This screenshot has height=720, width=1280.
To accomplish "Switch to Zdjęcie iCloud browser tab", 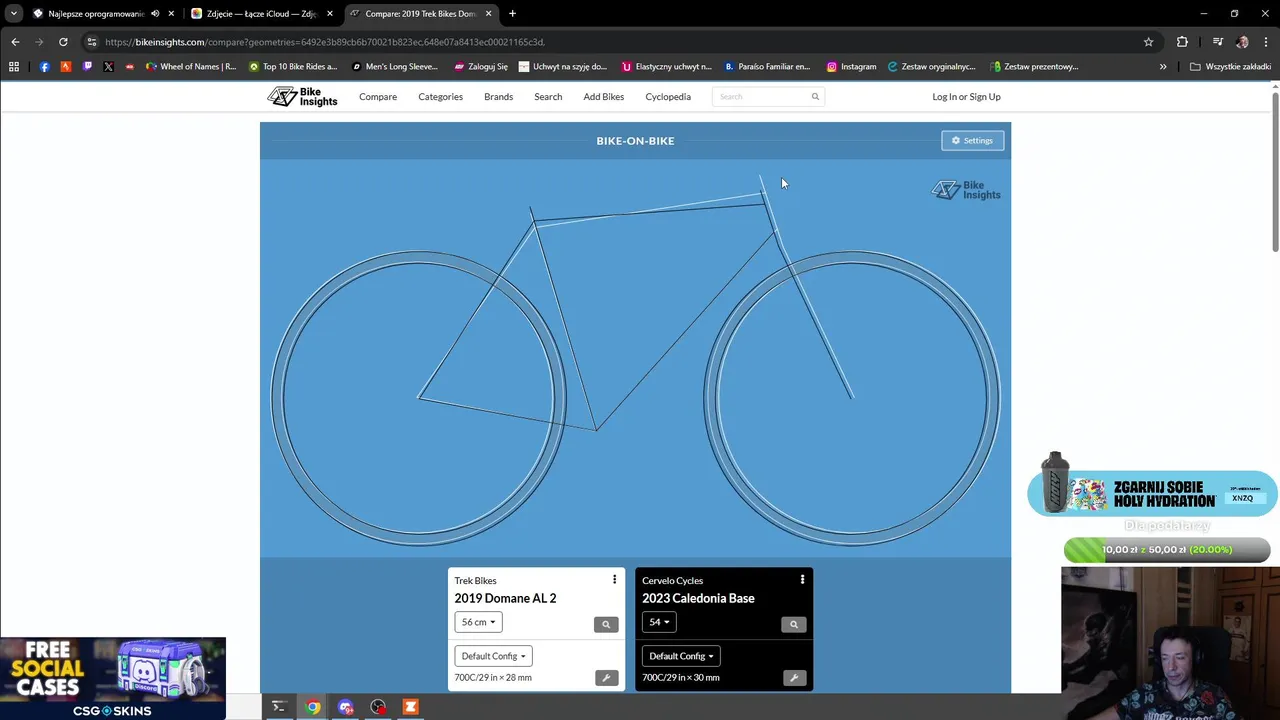I will (260, 14).
